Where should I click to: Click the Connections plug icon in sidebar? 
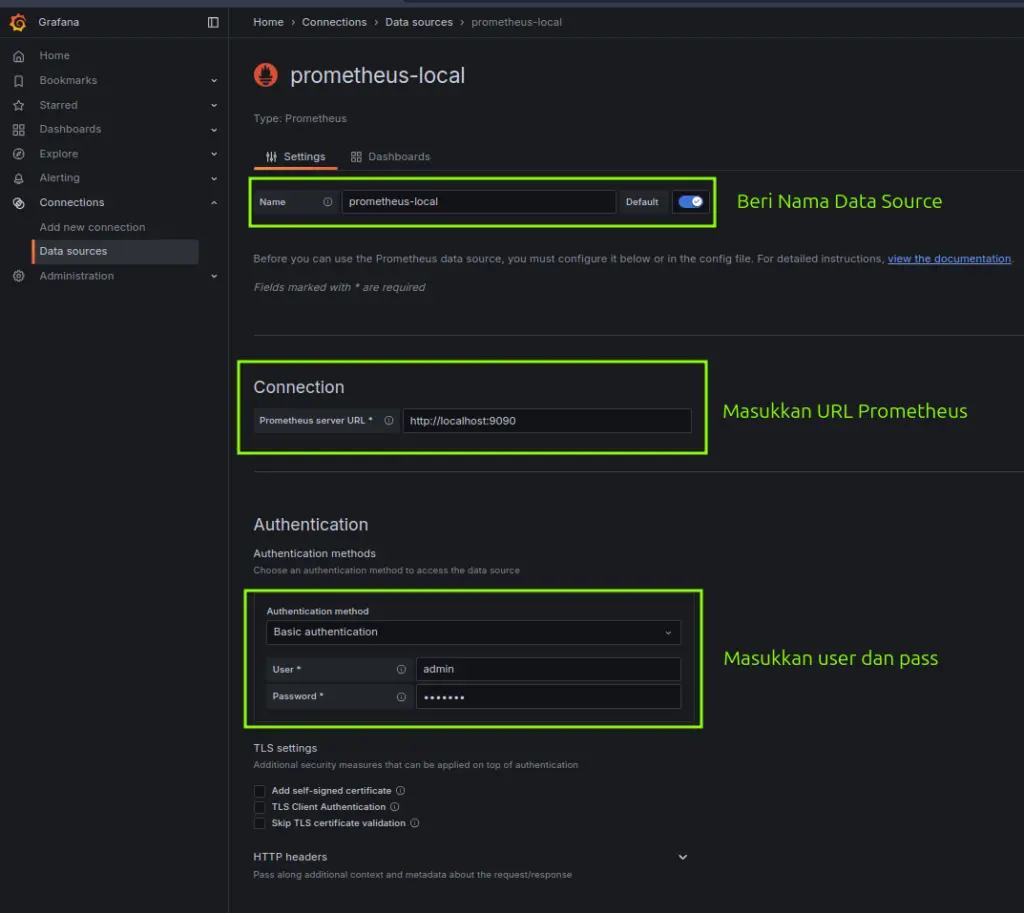(21, 202)
